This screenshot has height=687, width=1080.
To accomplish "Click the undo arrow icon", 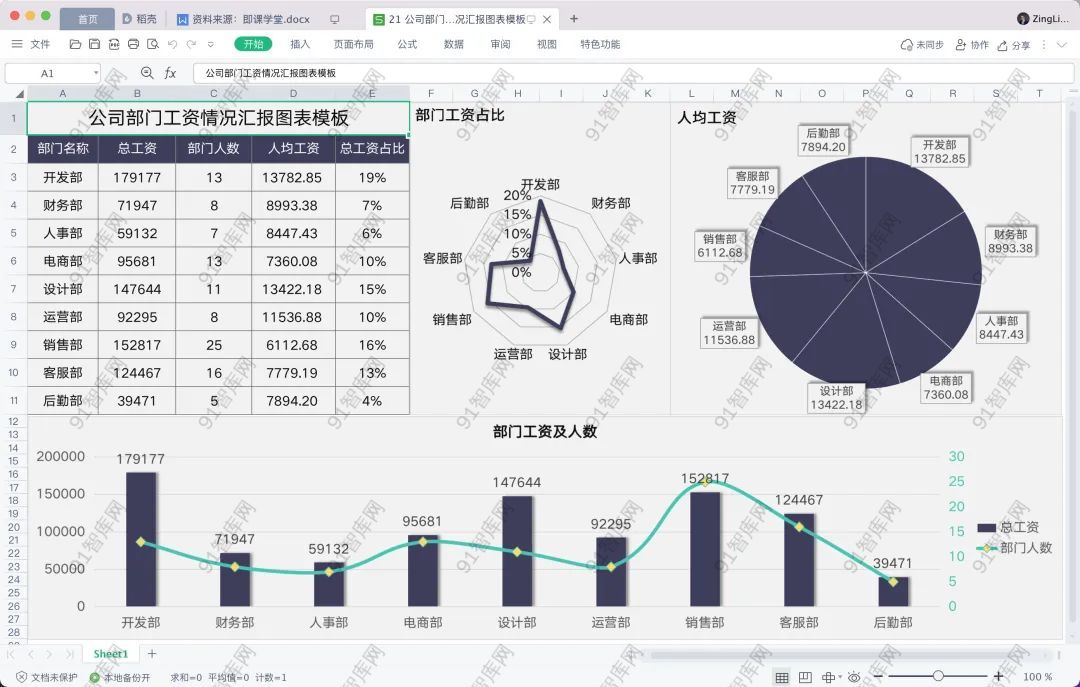I will (172, 44).
